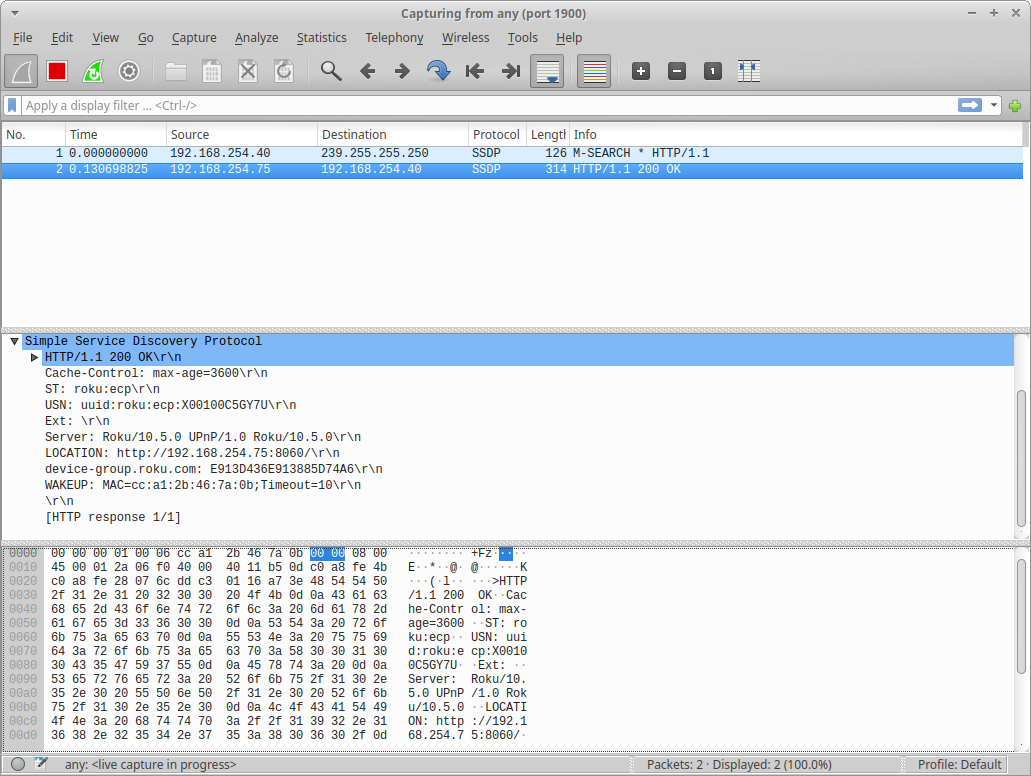Open the Analyze menu
Viewport: 1031px width, 776px height.
(x=256, y=38)
